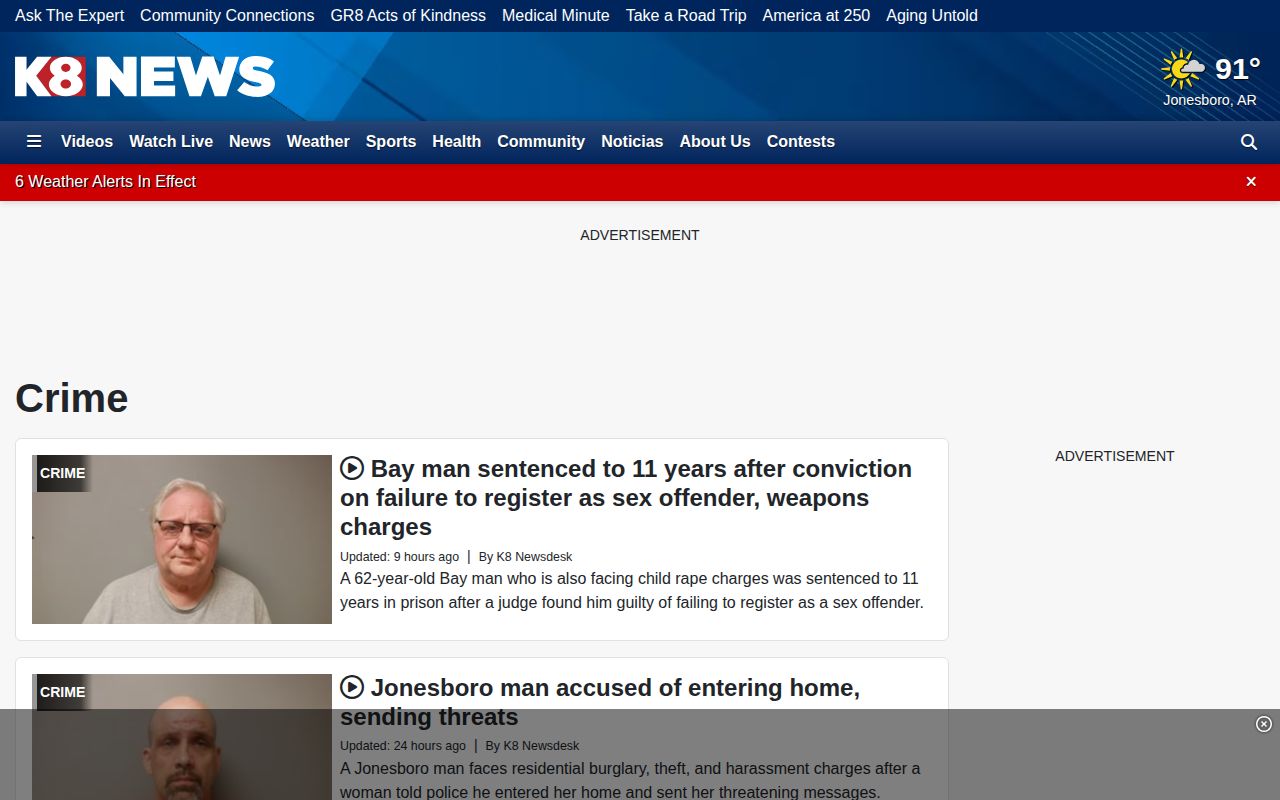Visit Medical Minute section
The height and width of the screenshot is (800, 1280).
point(556,15)
